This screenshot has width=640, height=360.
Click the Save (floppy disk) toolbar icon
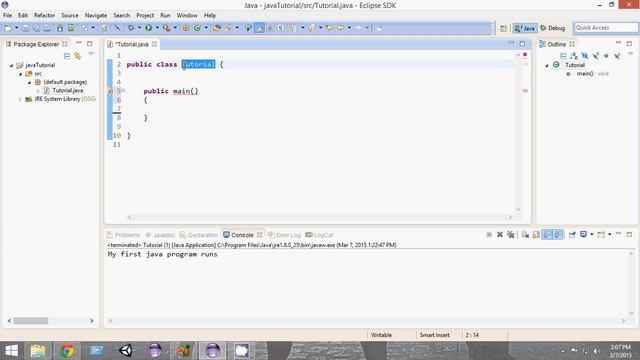pos(25,28)
